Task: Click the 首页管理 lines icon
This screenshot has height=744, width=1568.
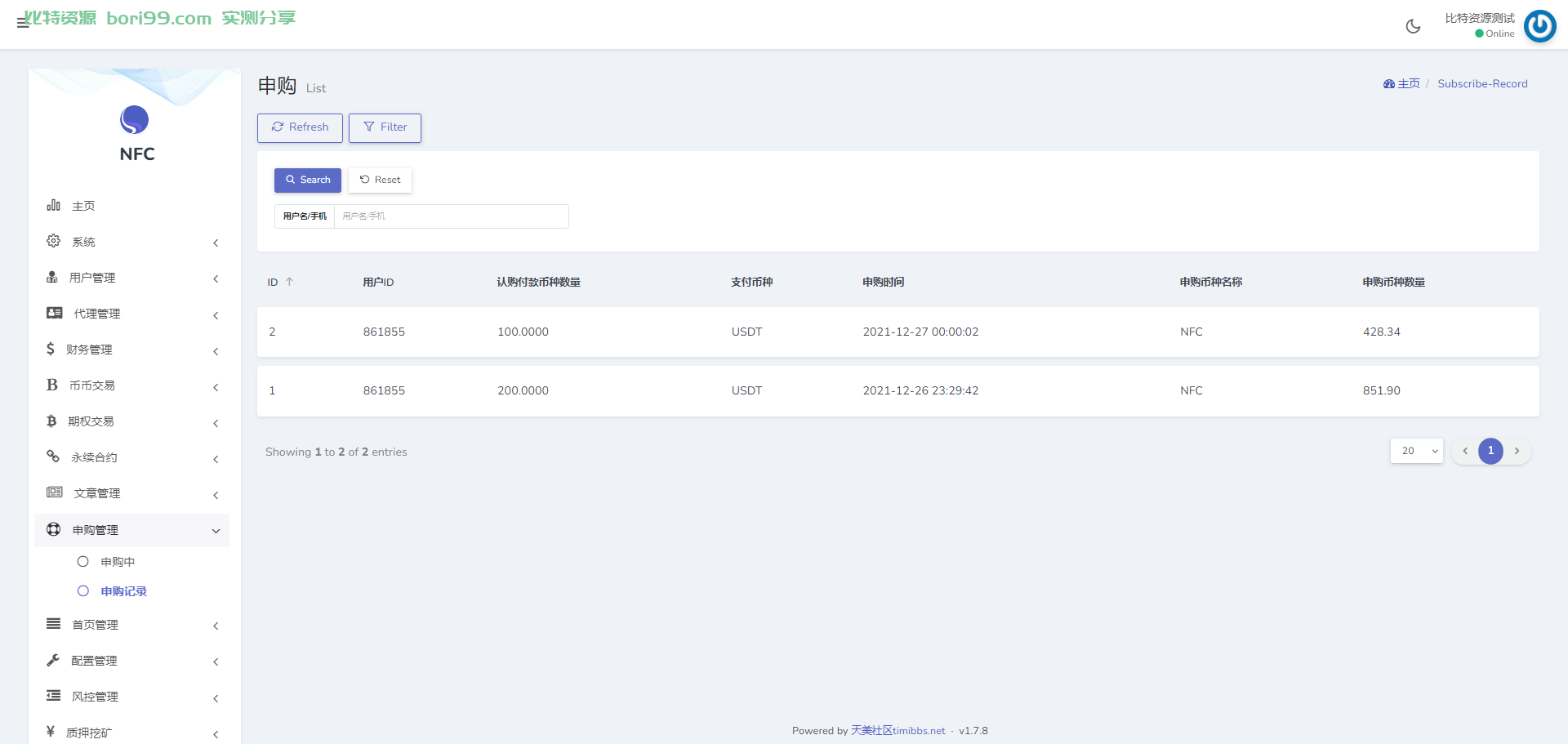Action: (54, 624)
